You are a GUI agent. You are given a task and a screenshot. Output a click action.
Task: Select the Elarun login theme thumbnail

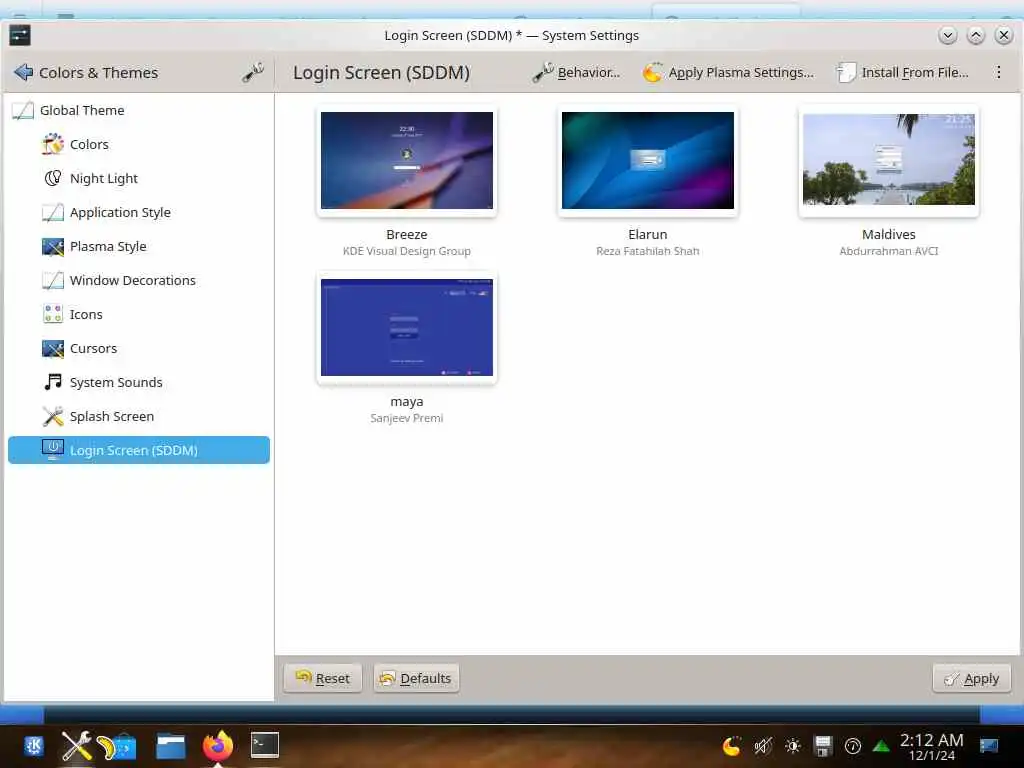click(x=648, y=161)
